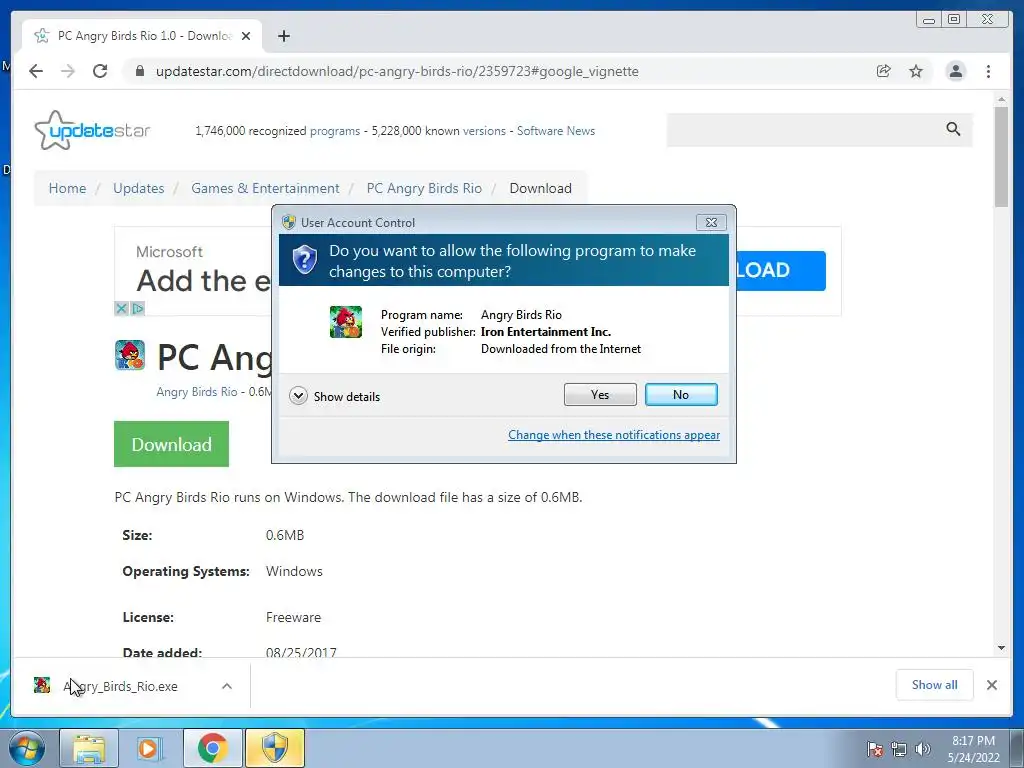Open the Chrome profile avatar icon
Viewport: 1024px width, 768px height.
955,71
